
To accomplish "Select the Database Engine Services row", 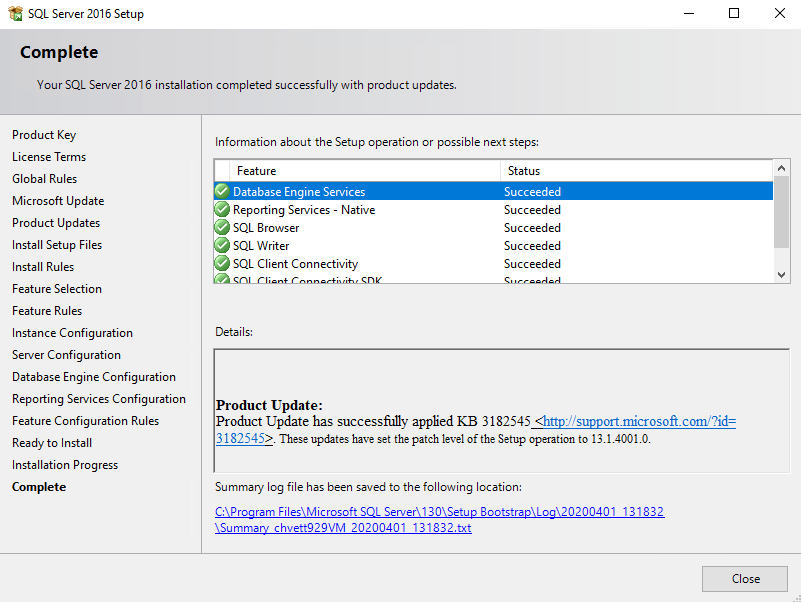I will 400,191.
